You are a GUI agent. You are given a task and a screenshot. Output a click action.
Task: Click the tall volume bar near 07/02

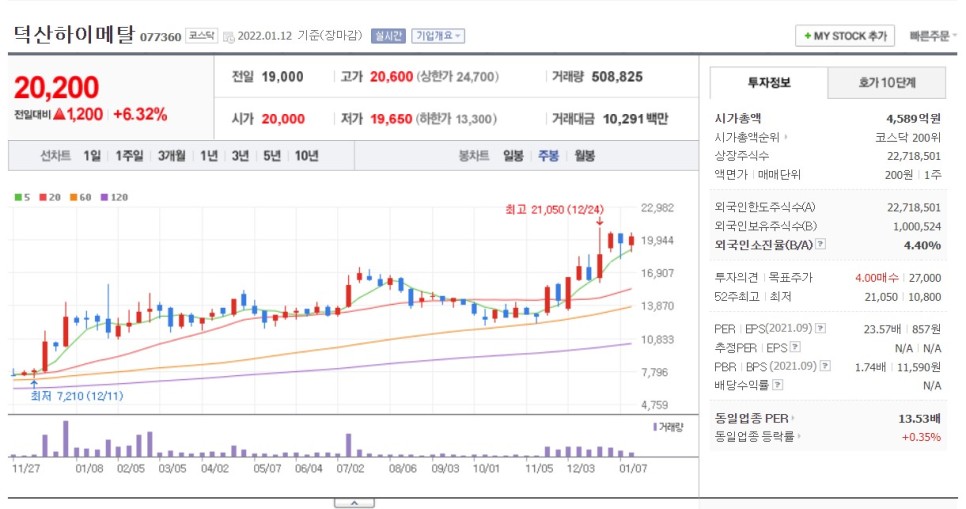click(x=349, y=445)
